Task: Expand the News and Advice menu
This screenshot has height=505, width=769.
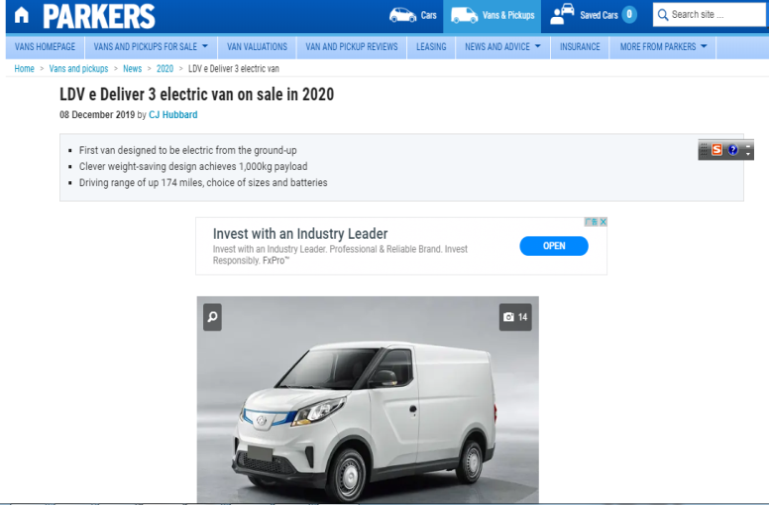Action: [503, 47]
